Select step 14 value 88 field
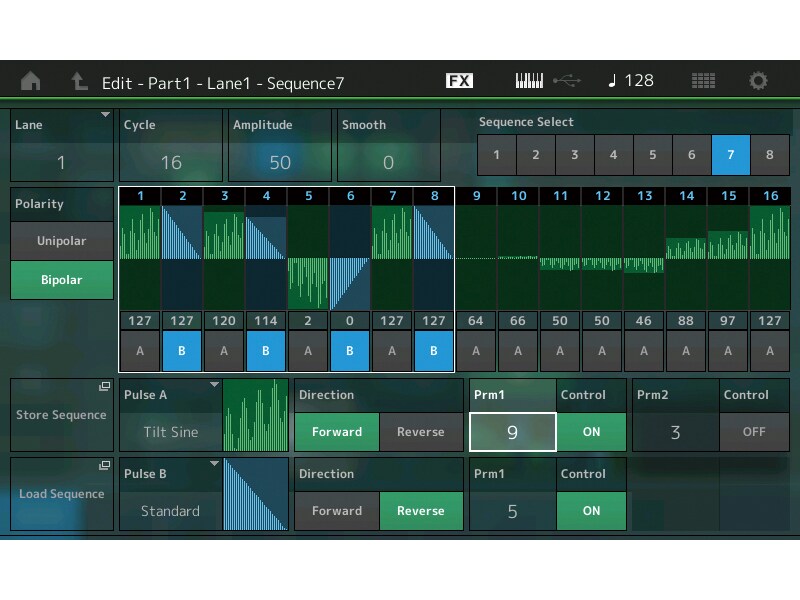The height and width of the screenshot is (600, 800). coord(686,321)
